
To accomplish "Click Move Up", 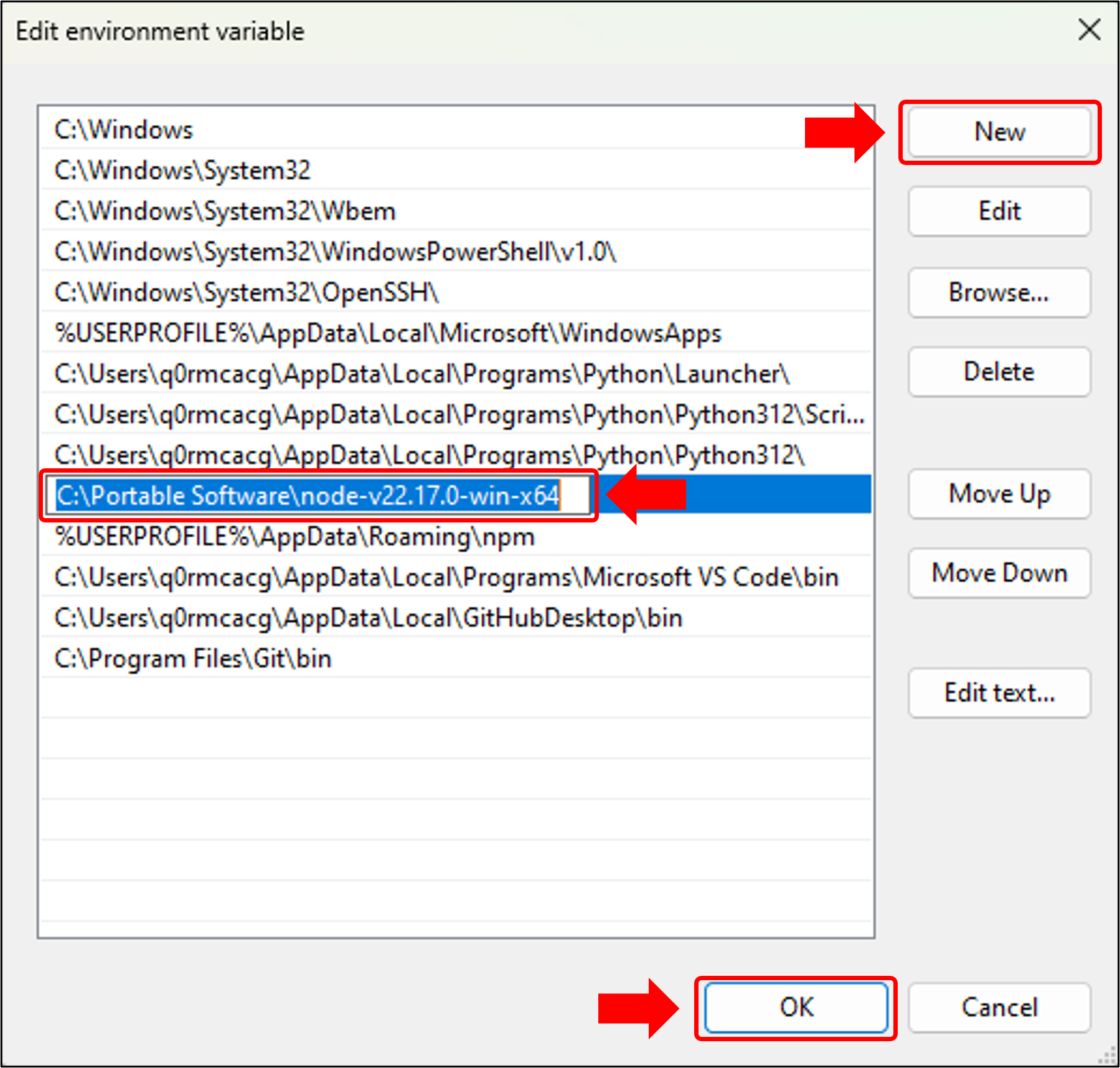I will 999,494.
